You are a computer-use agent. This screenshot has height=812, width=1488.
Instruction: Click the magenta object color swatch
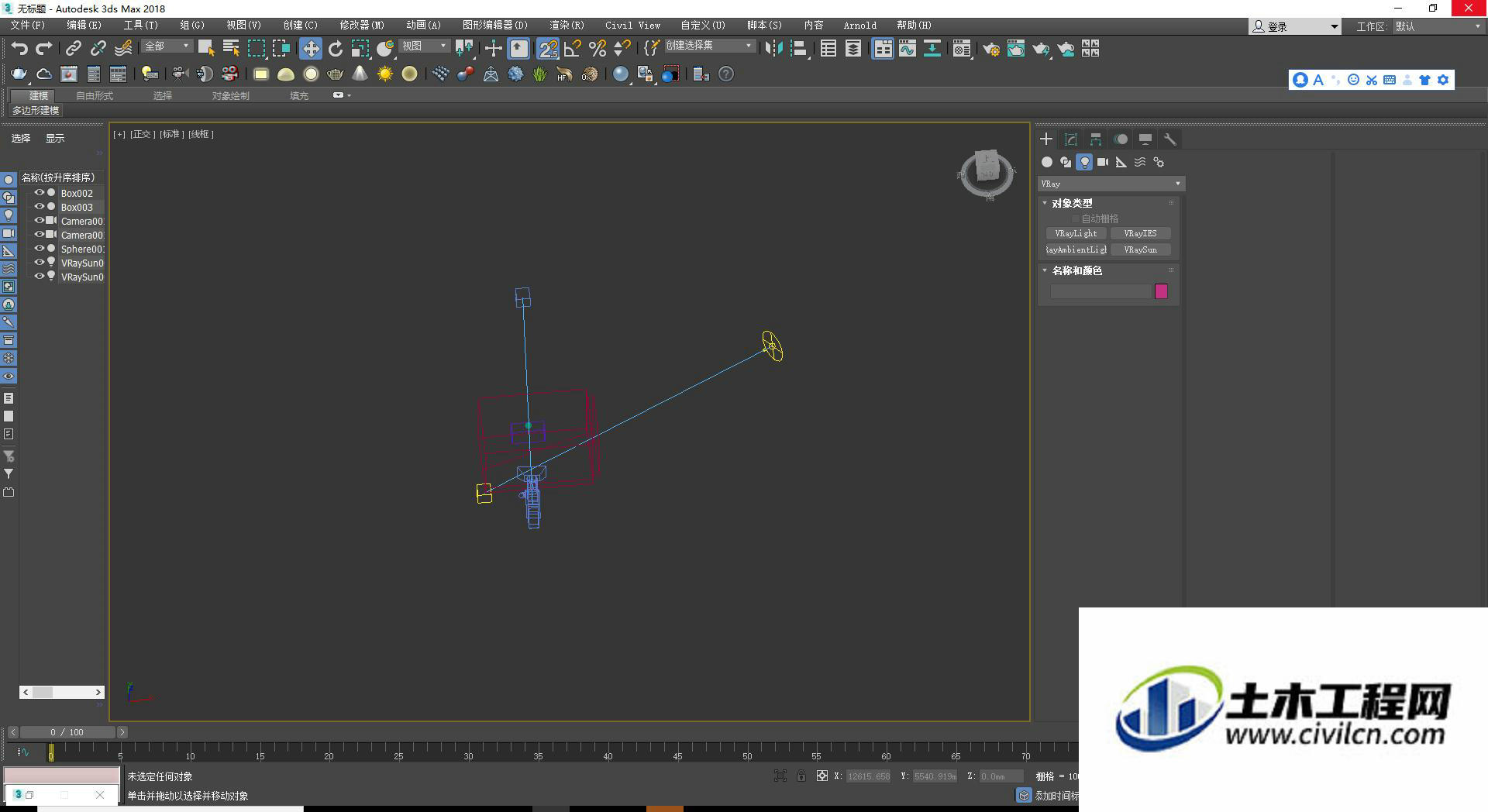coord(1161,291)
